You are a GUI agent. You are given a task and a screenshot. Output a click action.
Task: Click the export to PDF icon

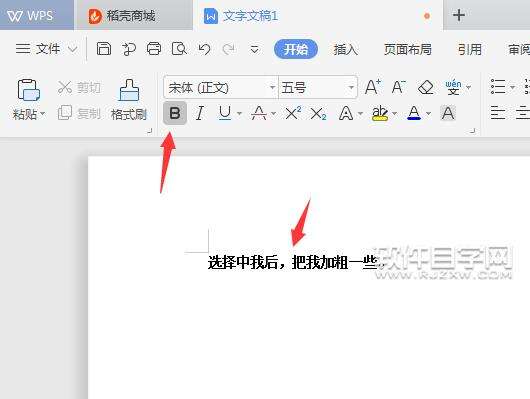(x=129, y=49)
